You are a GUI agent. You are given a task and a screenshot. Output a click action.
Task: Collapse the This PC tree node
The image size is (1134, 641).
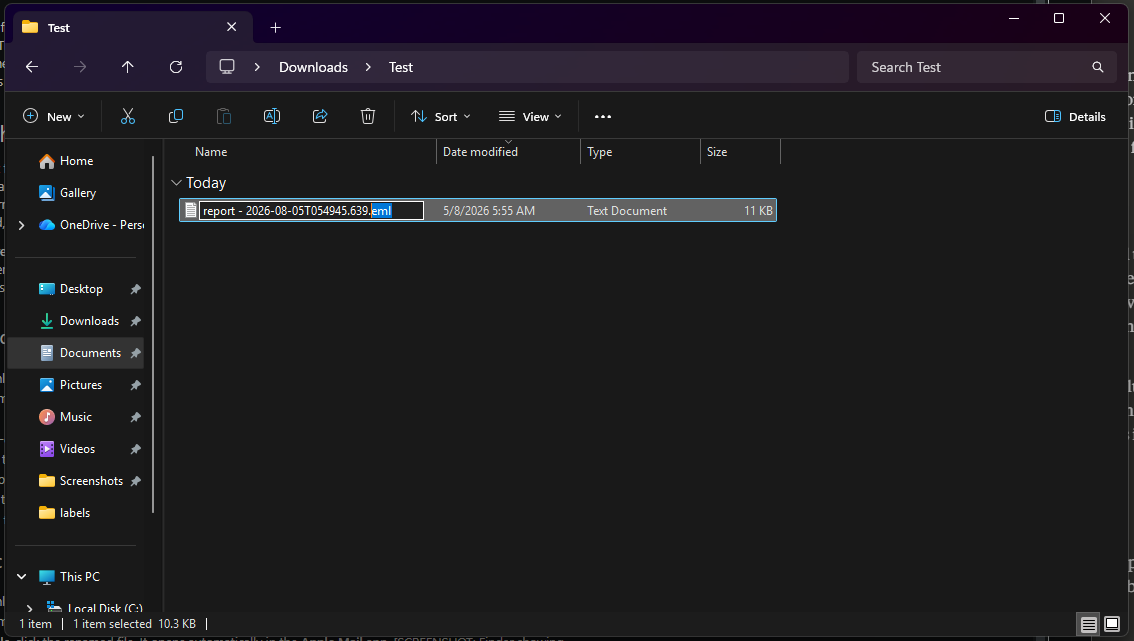(x=22, y=577)
